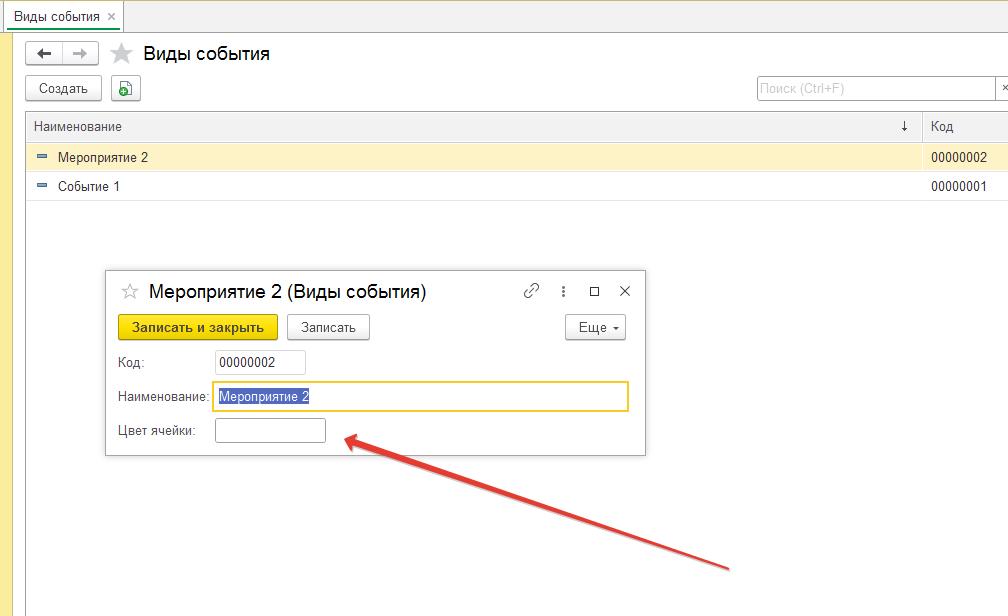
Task: Click the Цвет ячейки color field
Action: coord(270,431)
